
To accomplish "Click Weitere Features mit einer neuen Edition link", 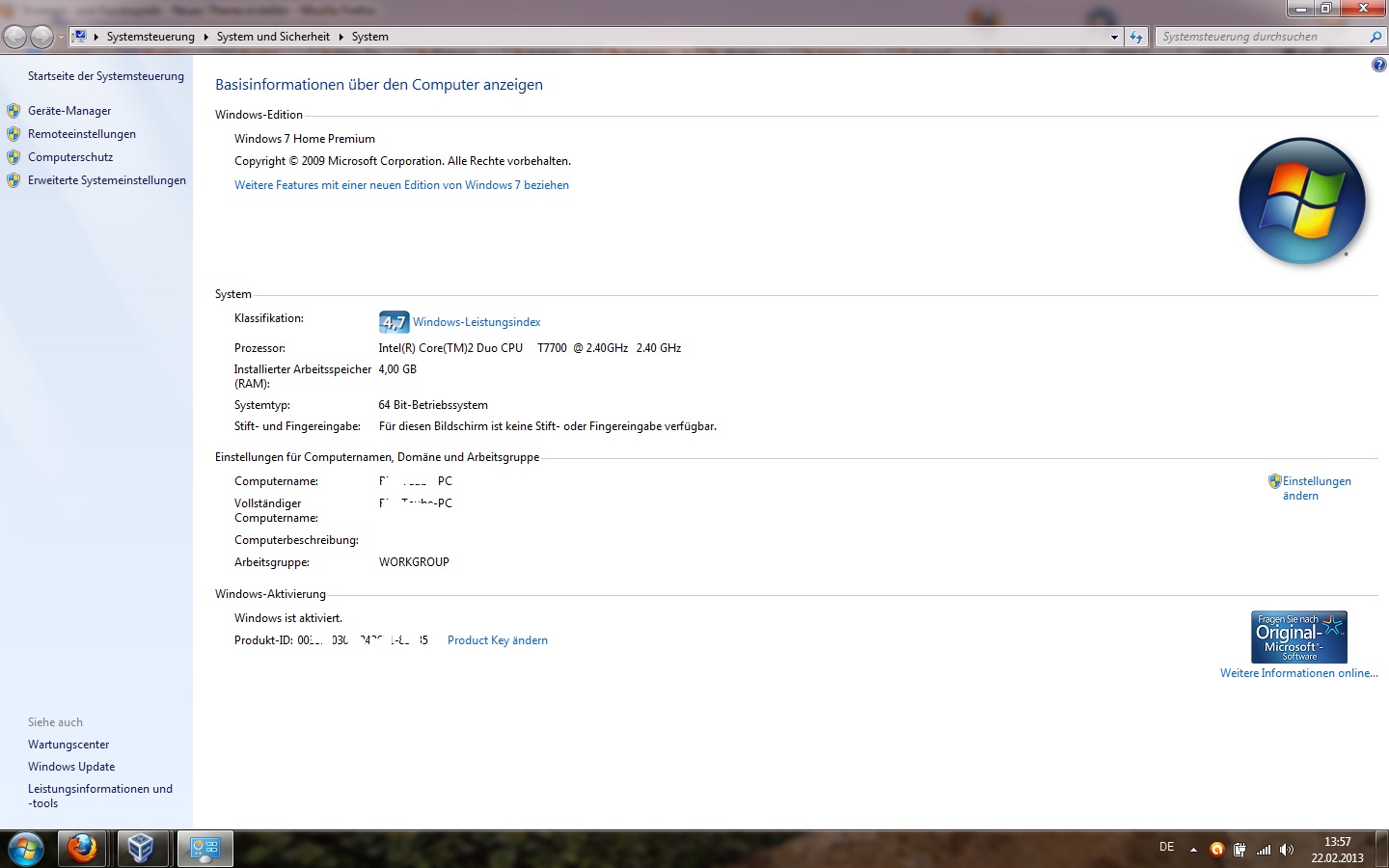I will click(401, 185).
